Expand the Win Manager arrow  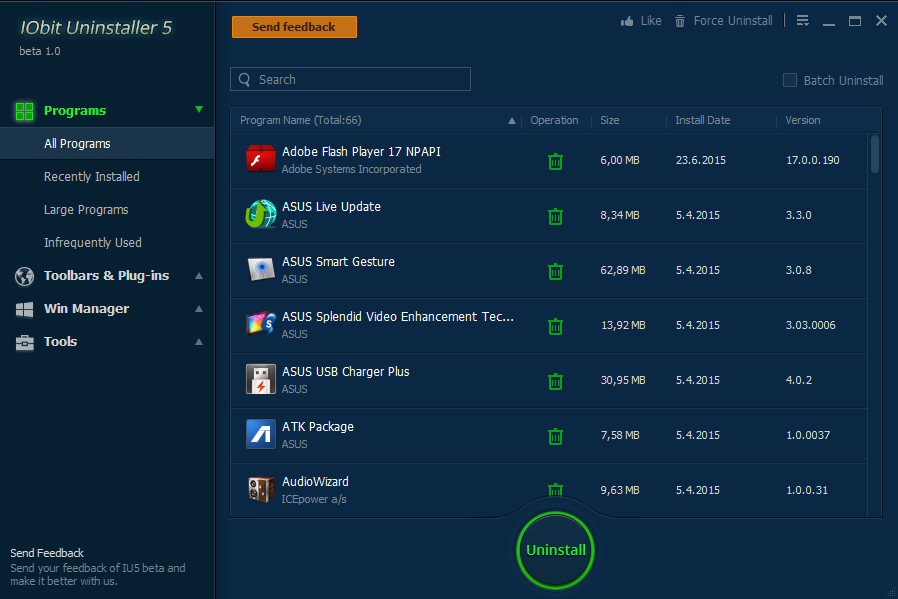[x=199, y=309]
